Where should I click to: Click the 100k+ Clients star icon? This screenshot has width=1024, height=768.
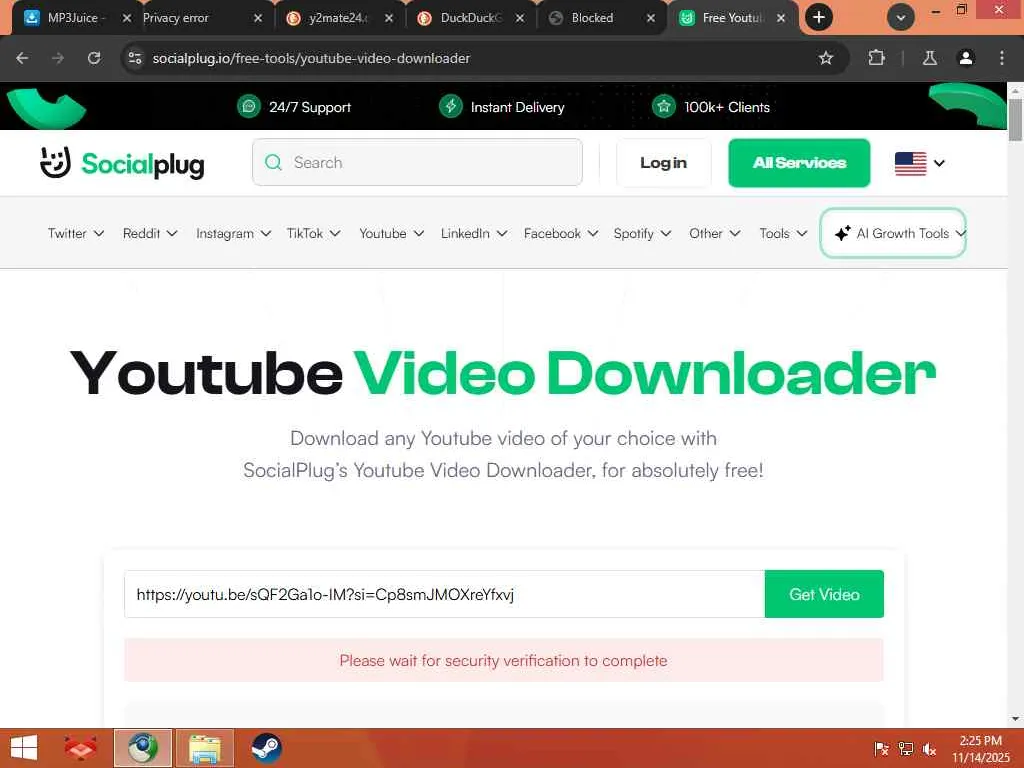(664, 106)
